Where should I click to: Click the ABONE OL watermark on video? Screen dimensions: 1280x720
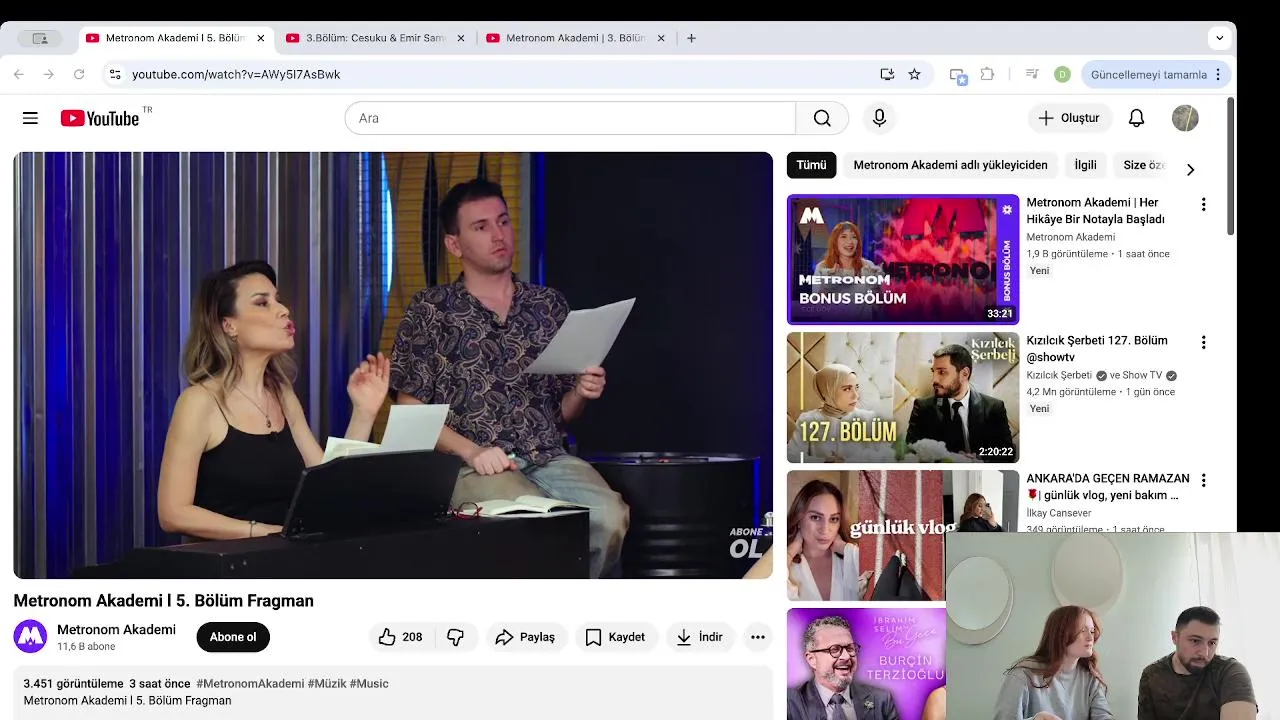click(x=749, y=543)
